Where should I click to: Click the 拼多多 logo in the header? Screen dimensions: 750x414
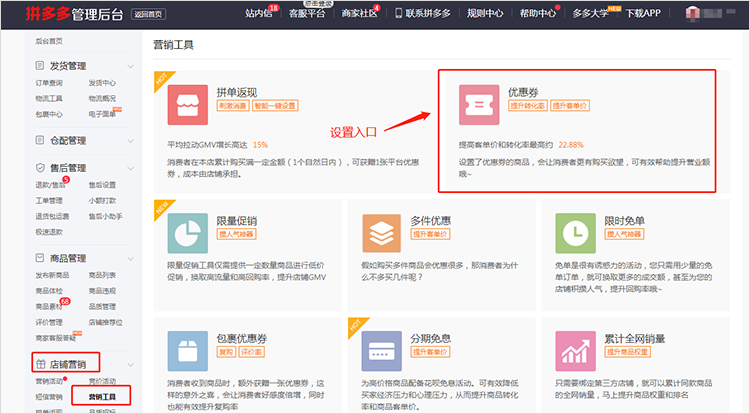[48, 14]
